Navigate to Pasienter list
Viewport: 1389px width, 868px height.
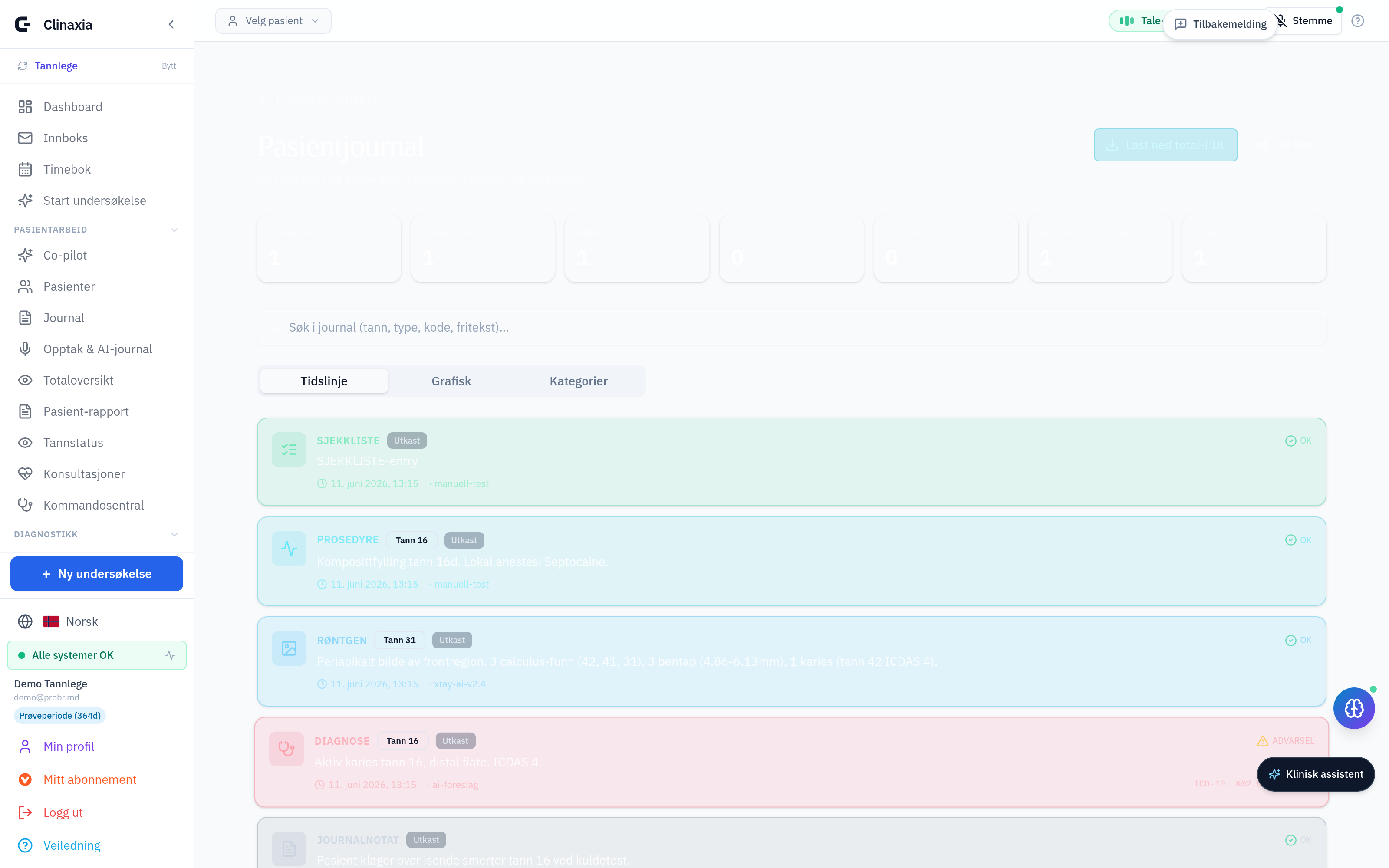tap(96, 286)
